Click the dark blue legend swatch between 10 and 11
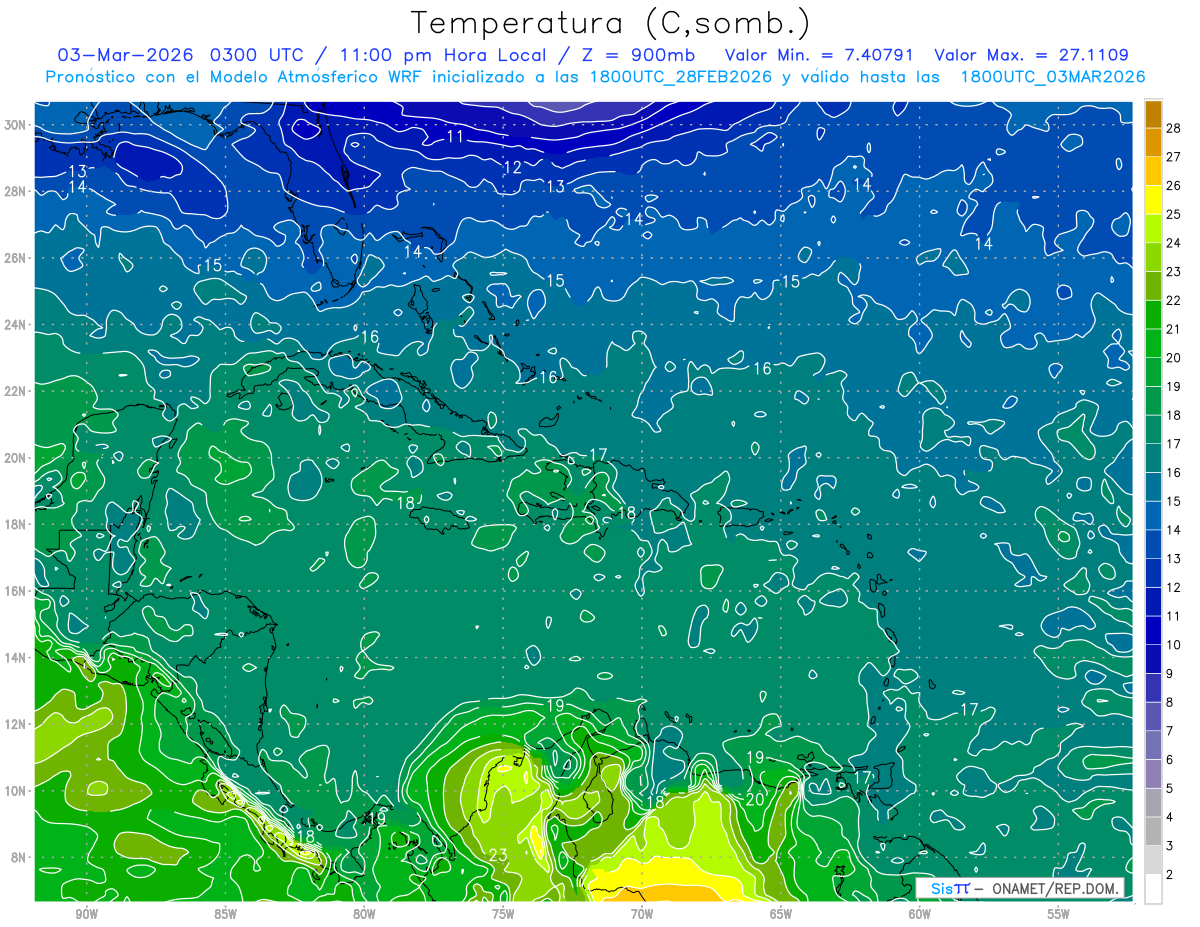The image size is (1200, 927). click(x=1153, y=631)
